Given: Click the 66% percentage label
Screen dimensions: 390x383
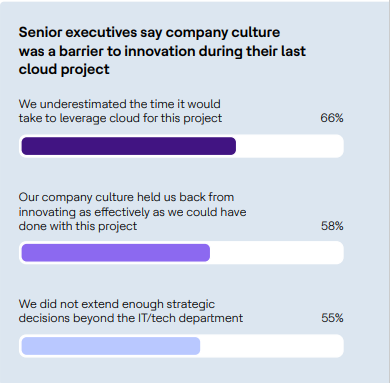Looking at the screenshot, I should click(x=332, y=118).
